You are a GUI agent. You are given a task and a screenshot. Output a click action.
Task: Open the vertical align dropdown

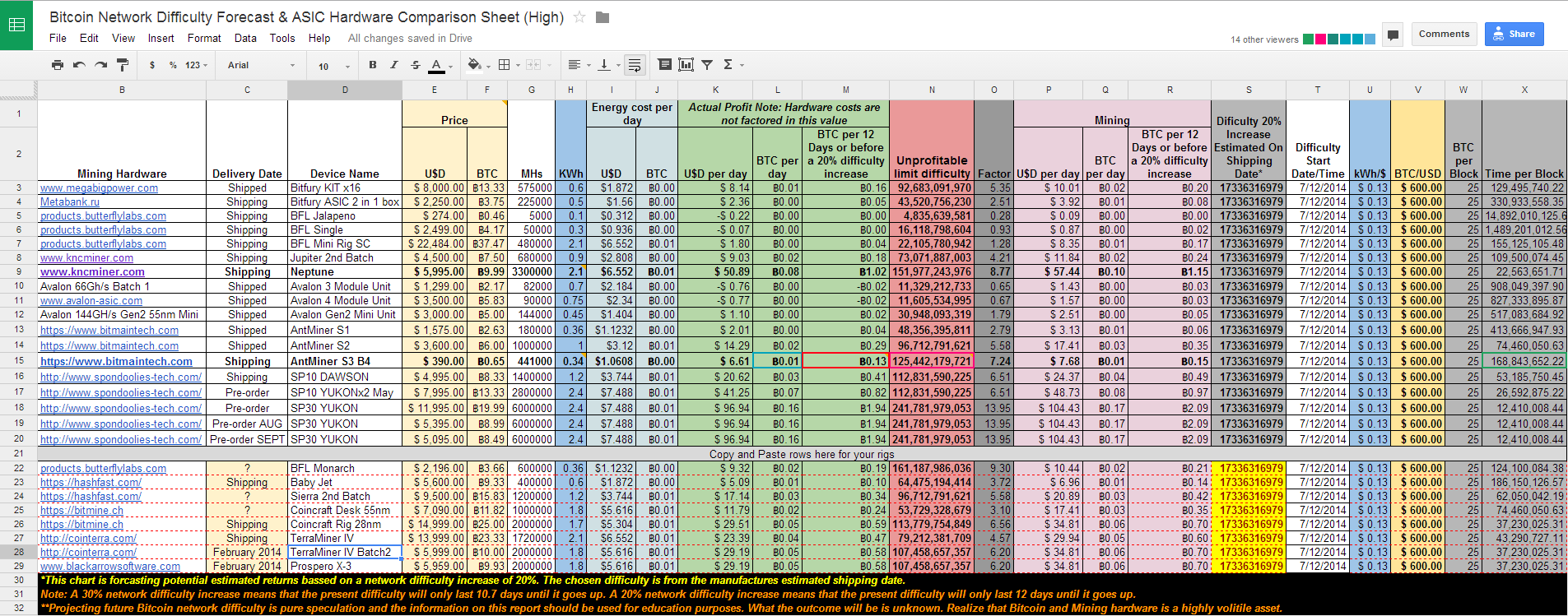coord(607,65)
